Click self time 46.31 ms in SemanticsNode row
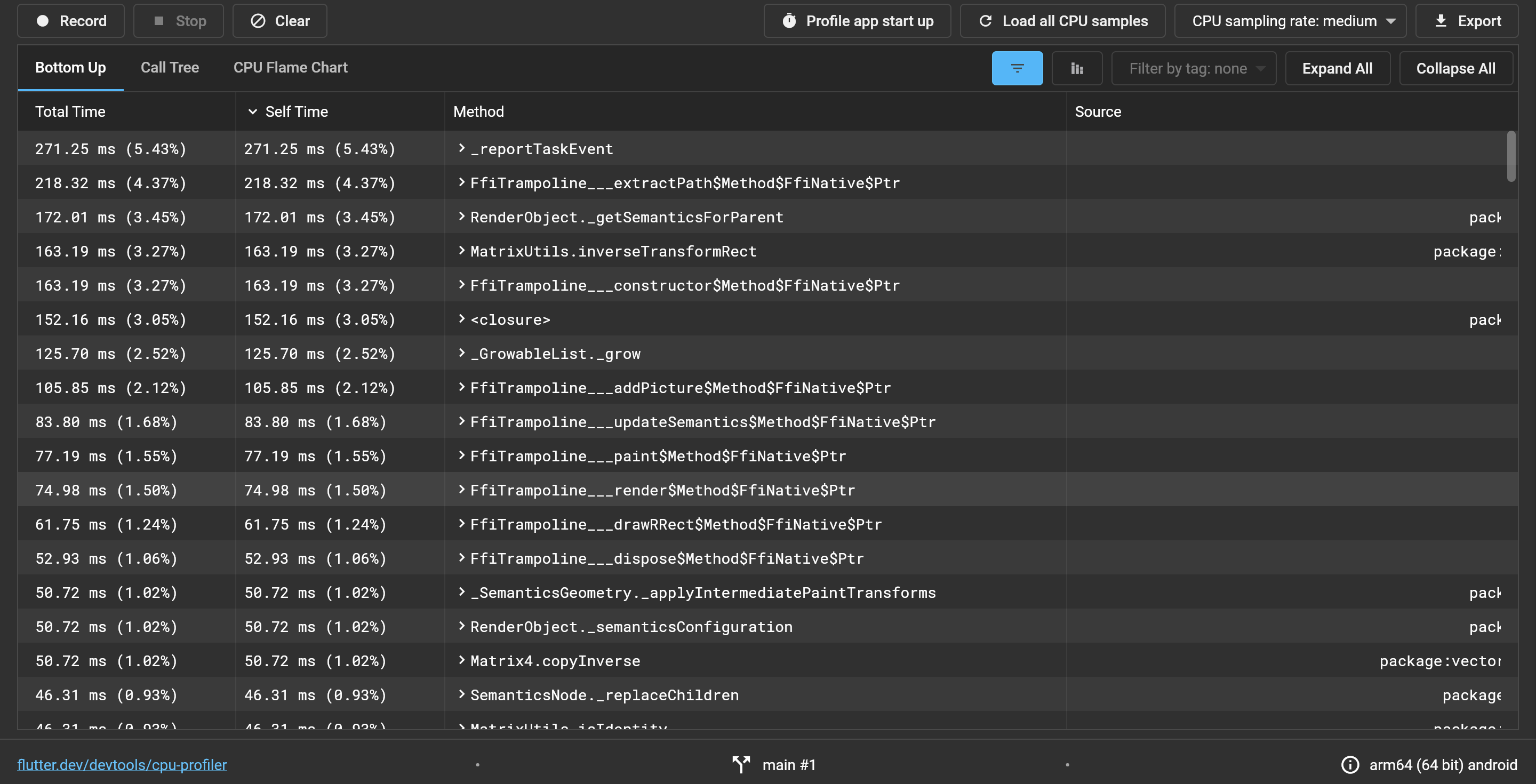The height and width of the screenshot is (784, 1536). click(315, 695)
